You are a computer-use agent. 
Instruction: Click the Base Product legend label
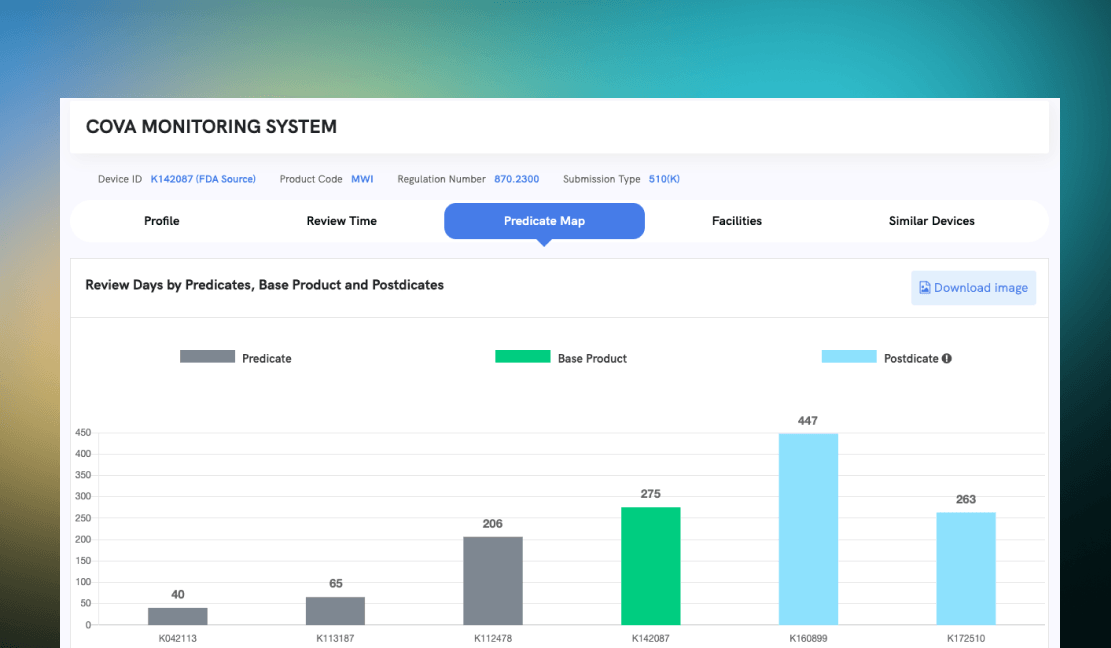click(592, 358)
